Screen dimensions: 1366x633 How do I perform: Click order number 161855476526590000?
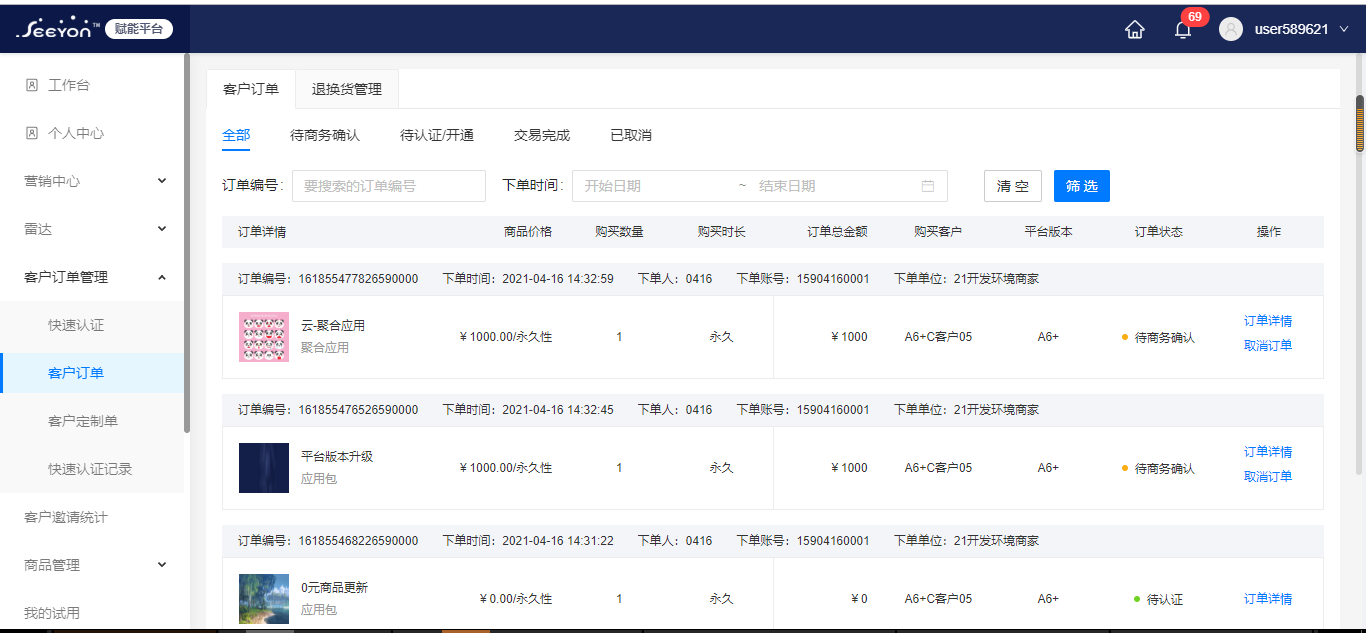coord(358,410)
